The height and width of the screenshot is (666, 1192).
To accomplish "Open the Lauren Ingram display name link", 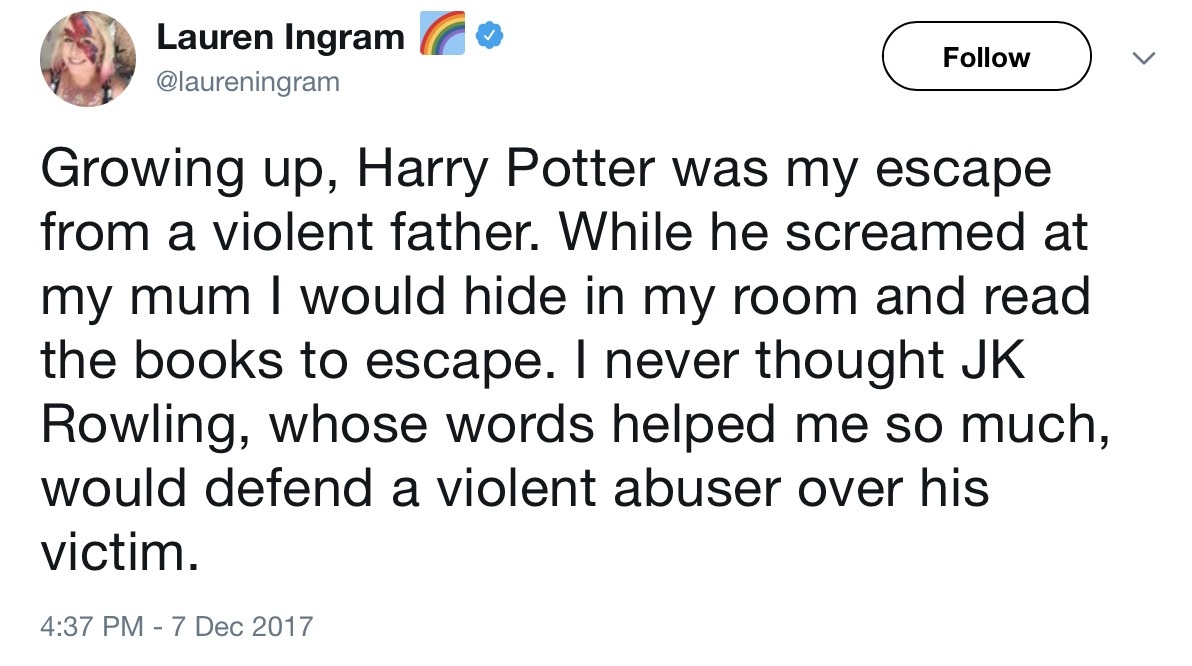I will 280,38.
